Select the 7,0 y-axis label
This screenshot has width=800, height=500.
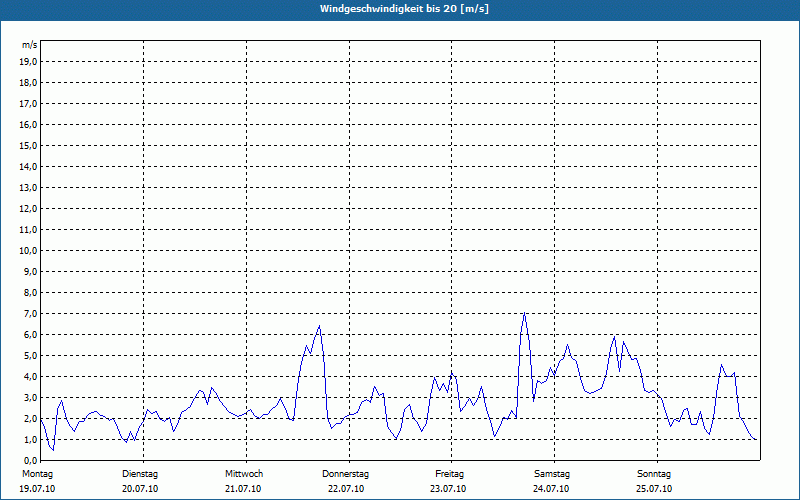point(30,313)
